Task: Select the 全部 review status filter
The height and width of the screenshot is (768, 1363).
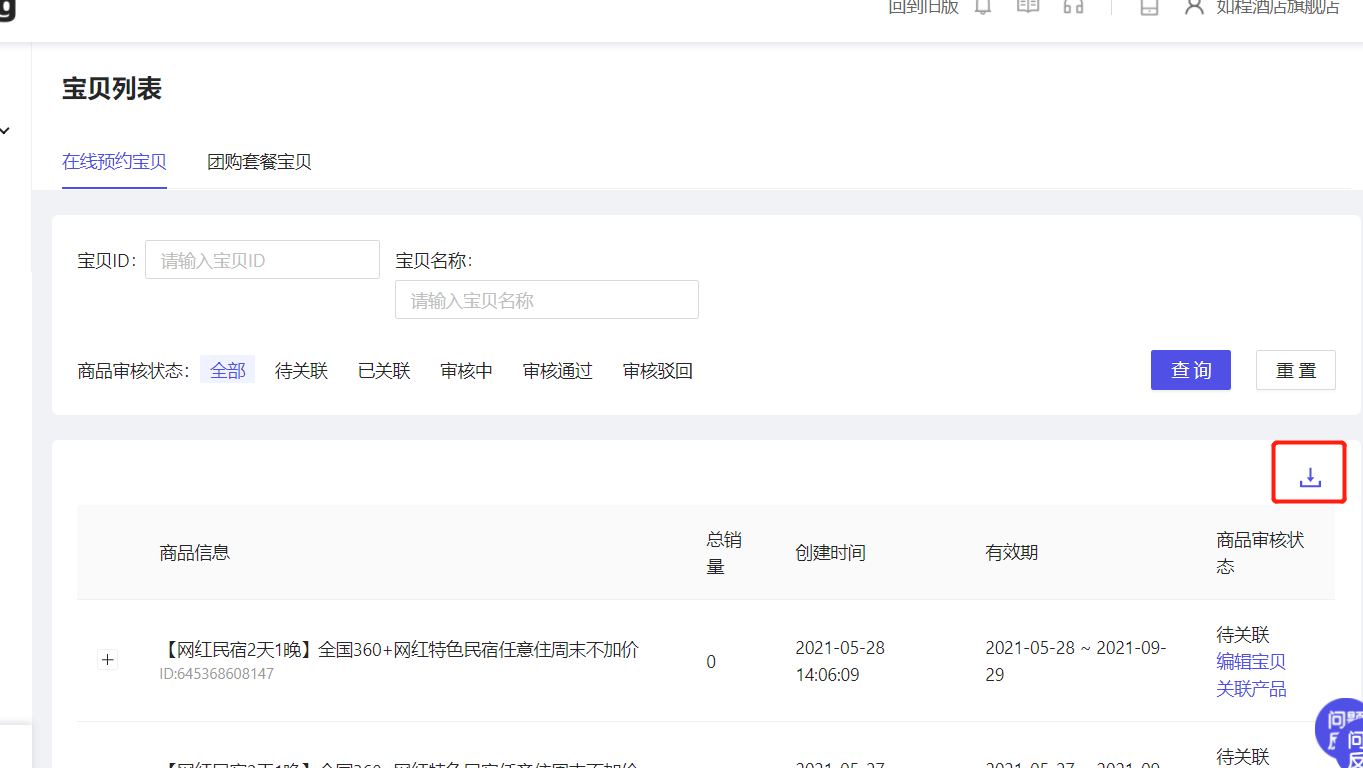Action: (x=228, y=370)
